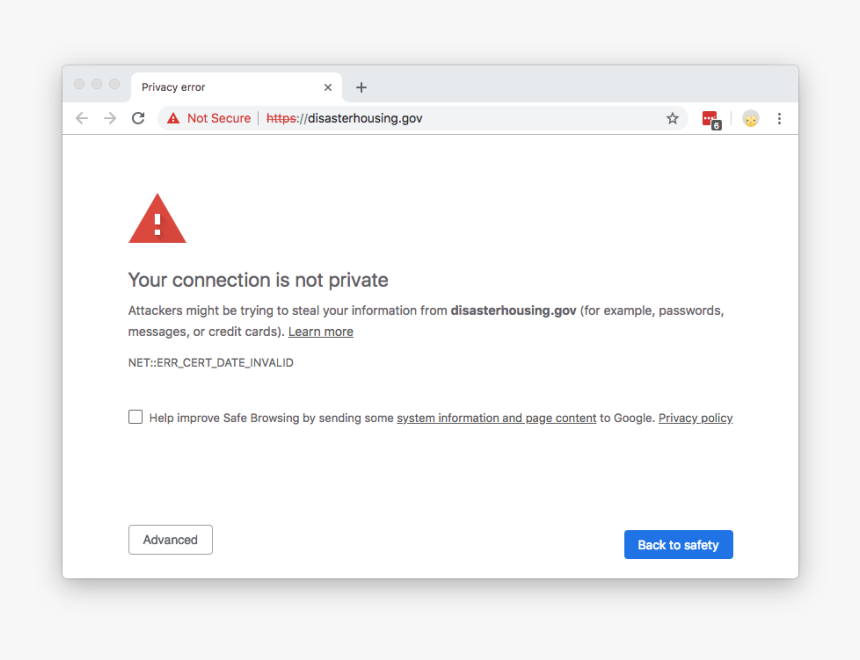Enable the Help improve Safe Browsing checkbox
This screenshot has width=860, height=660.
click(135, 417)
